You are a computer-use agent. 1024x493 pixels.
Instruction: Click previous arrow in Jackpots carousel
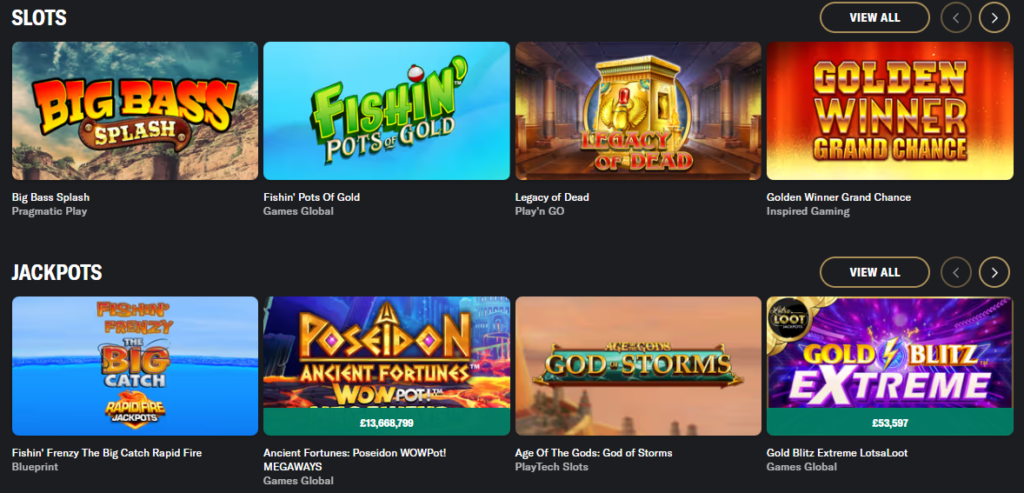[956, 272]
